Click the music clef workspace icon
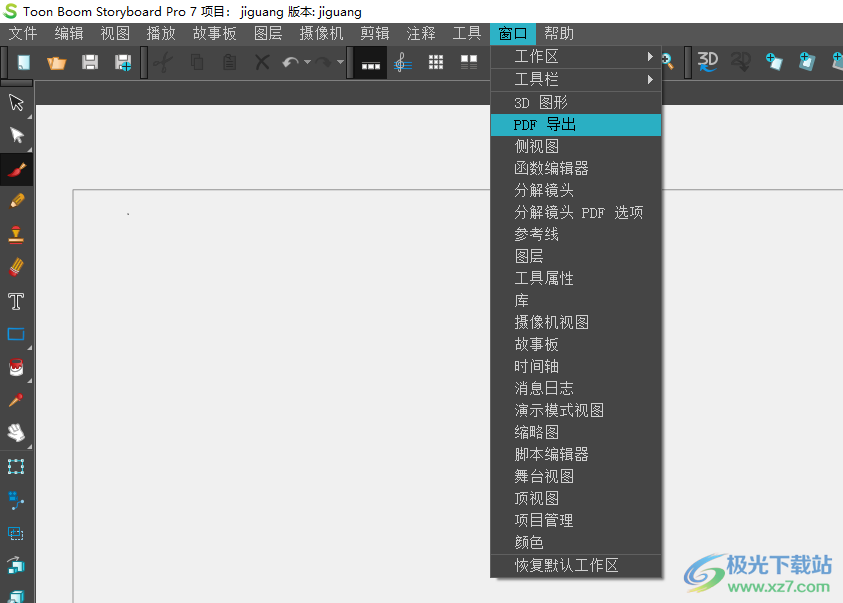Screen dimensions: 843x603 point(403,63)
